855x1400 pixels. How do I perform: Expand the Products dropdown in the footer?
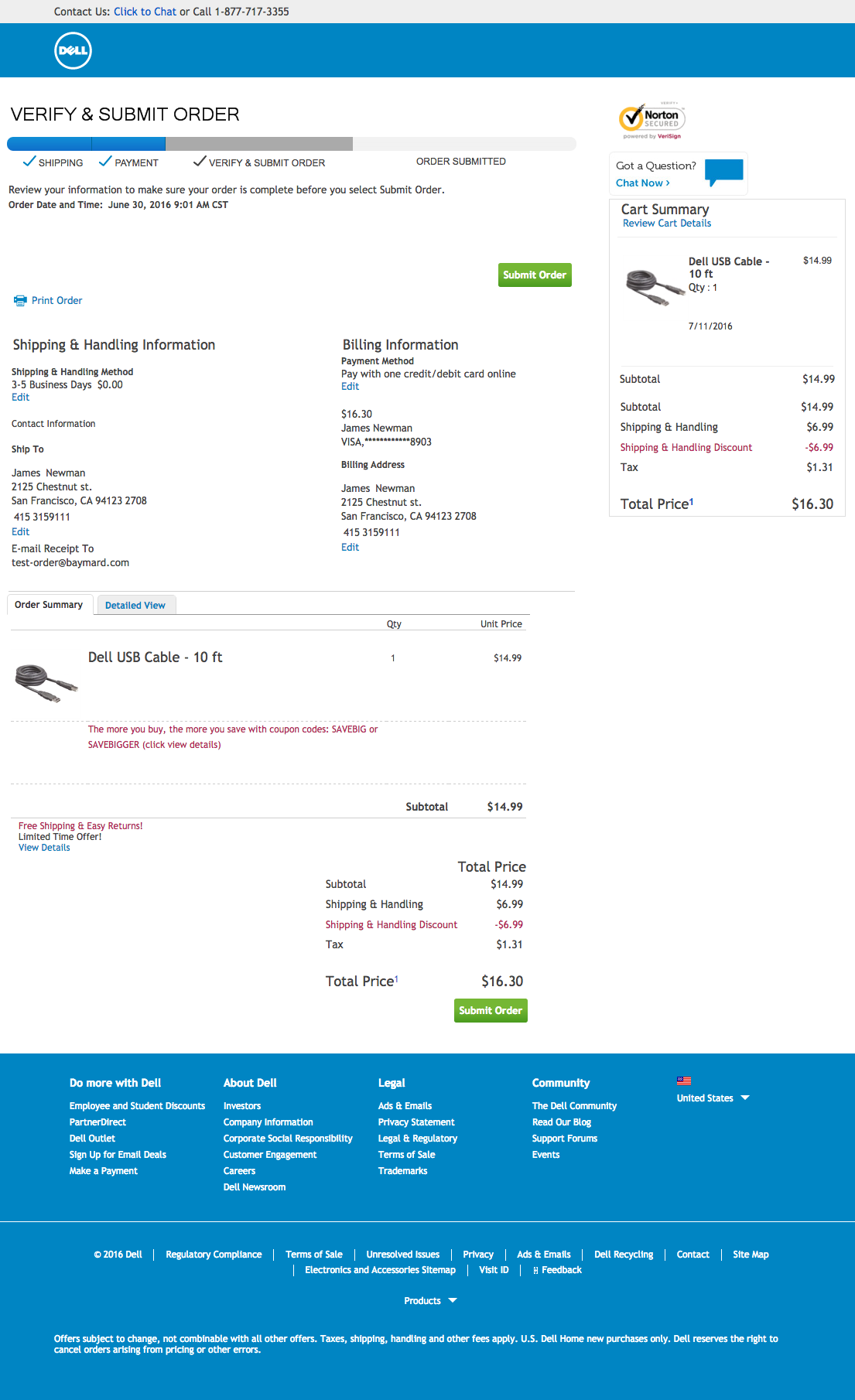(x=430, y=1300)
